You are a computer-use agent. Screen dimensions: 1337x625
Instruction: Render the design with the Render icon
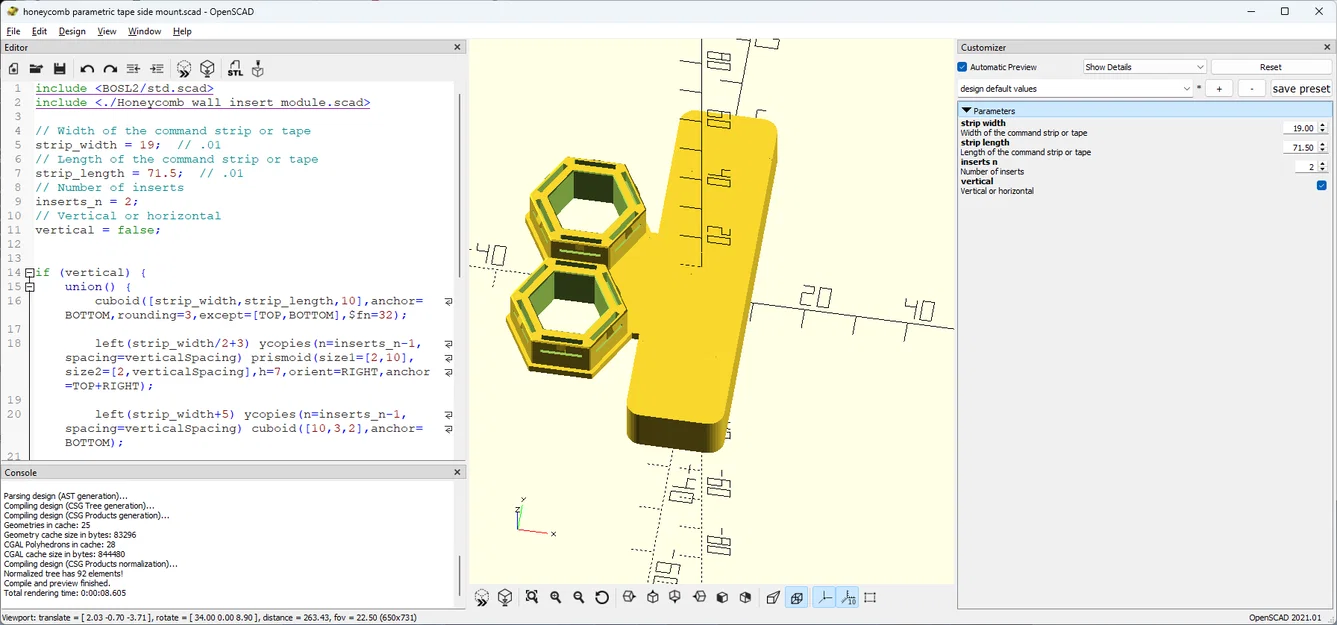click(207, 68)
